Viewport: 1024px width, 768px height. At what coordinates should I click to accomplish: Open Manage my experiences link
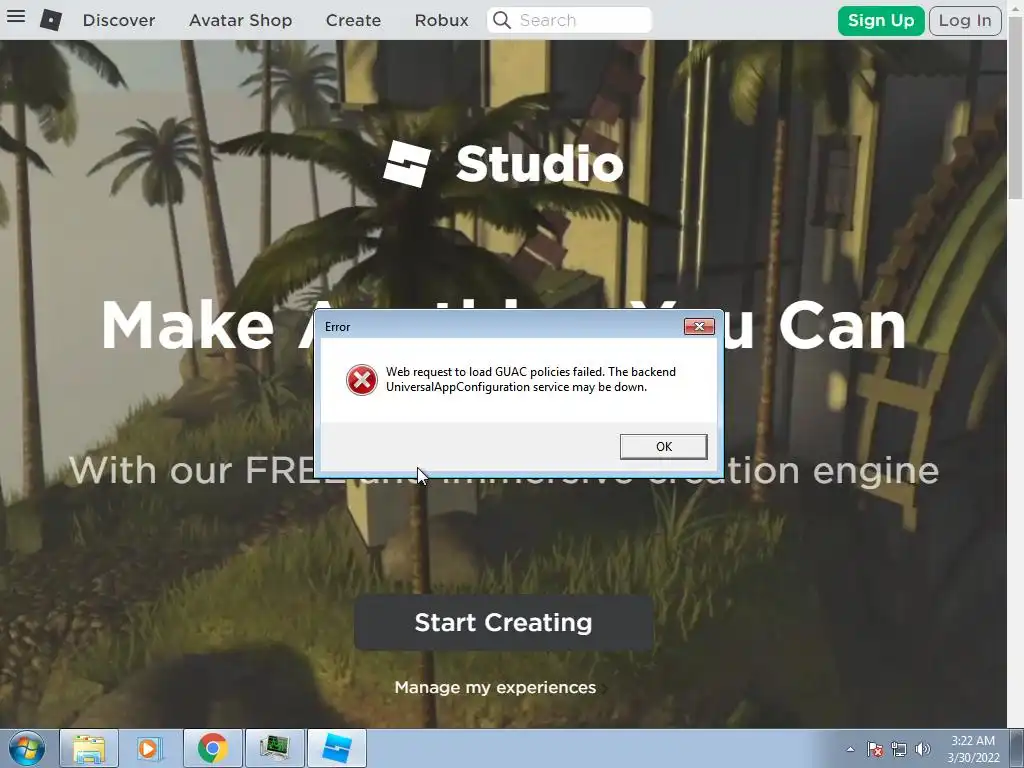[x=495, y=688]
